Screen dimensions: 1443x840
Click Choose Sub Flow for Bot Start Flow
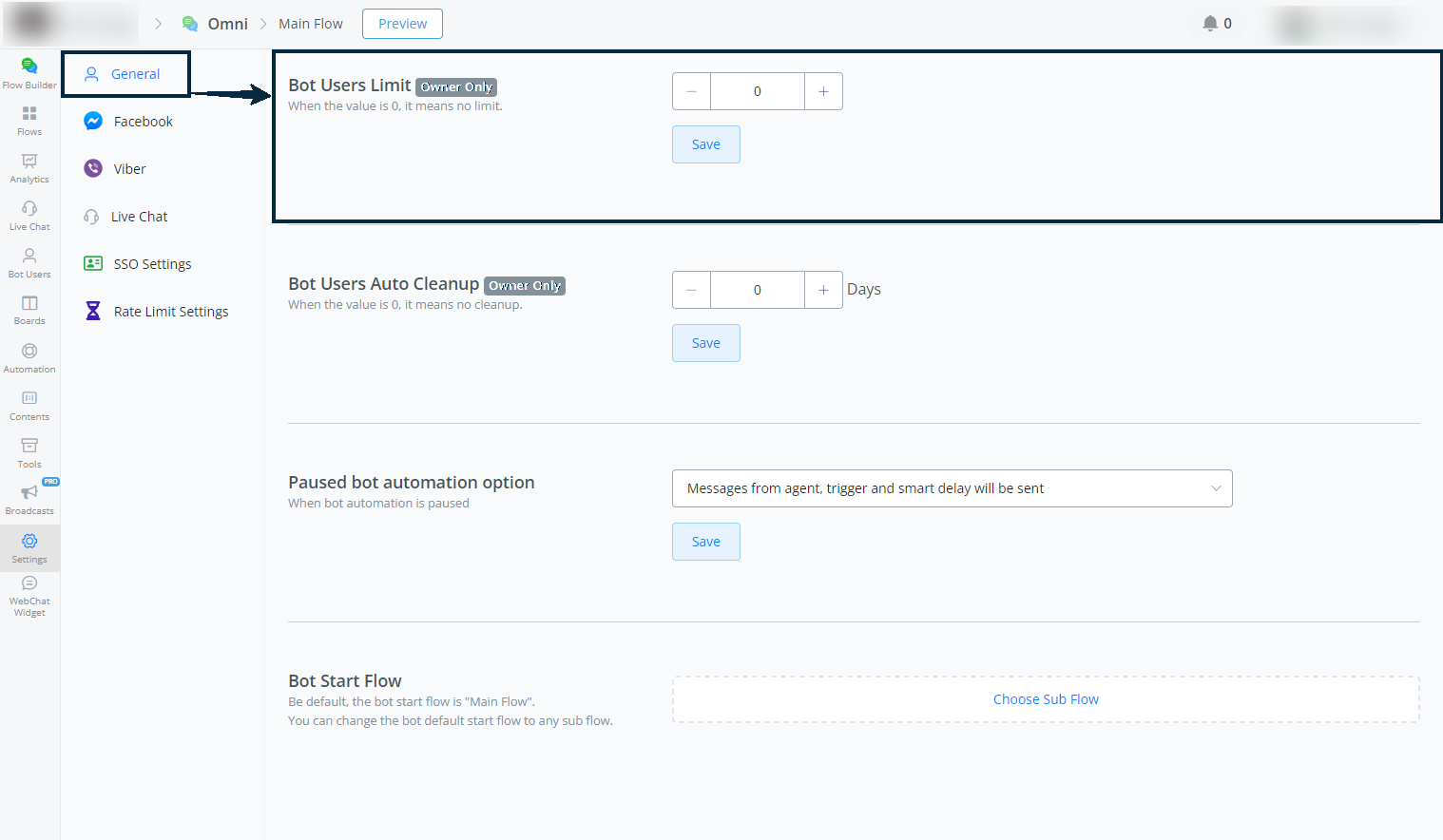(1046, 699)
